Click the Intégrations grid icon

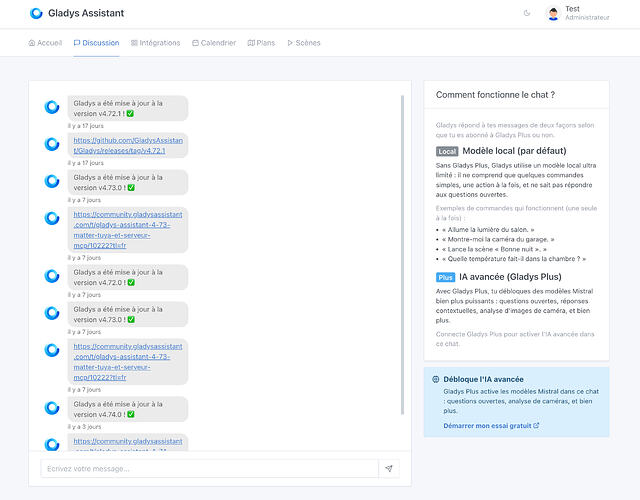pos(134,43)
